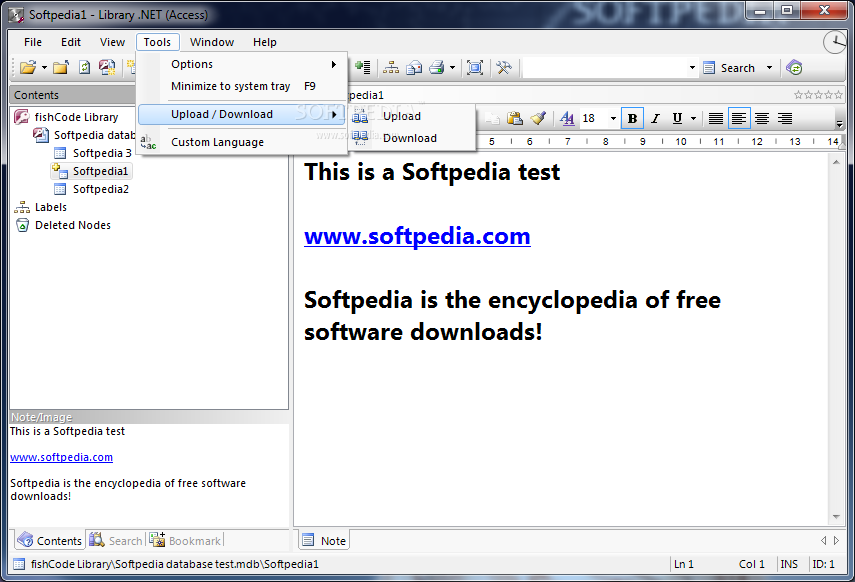Select Download in the submenu
The image size is (855, 582).
click(x=411, y=138)
